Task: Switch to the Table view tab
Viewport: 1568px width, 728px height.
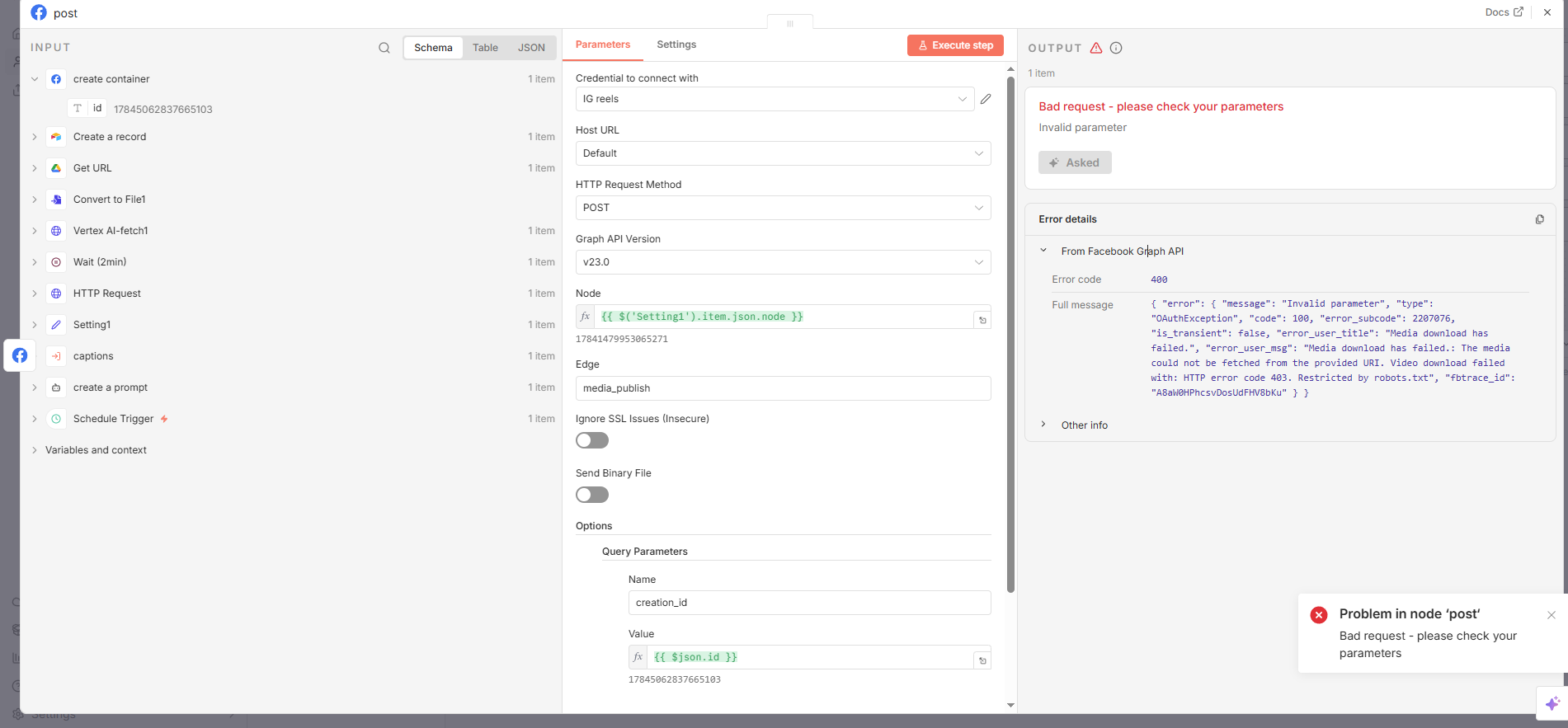Action: point(485,48)
